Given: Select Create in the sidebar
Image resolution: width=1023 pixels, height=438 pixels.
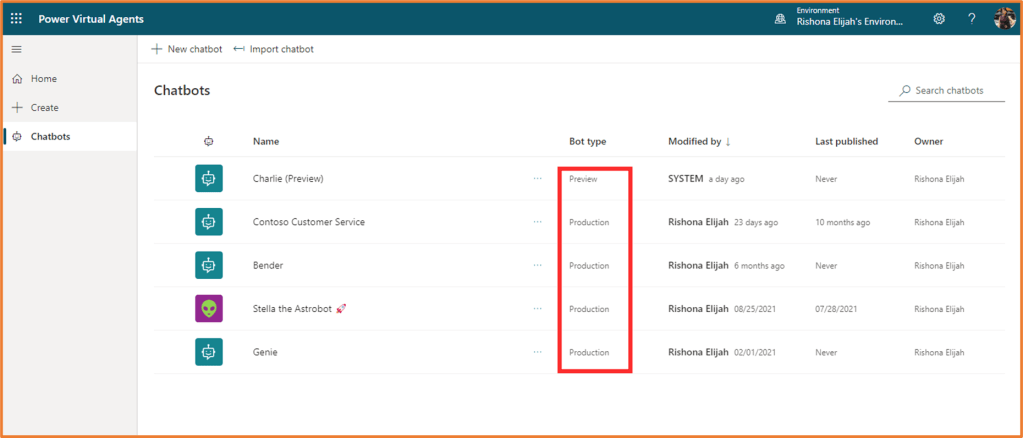Looking at the screenshot, I should (44, 107).
